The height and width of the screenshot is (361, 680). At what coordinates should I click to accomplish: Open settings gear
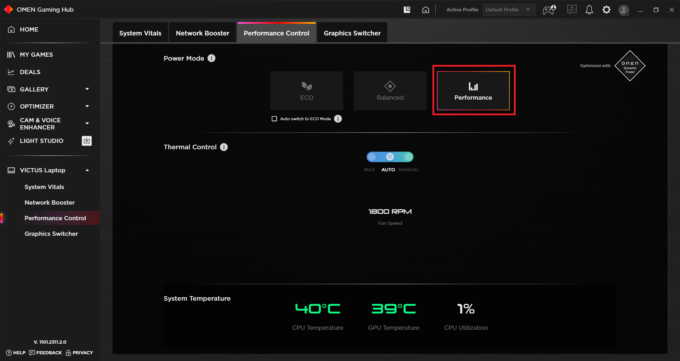(x=606, y=10)
